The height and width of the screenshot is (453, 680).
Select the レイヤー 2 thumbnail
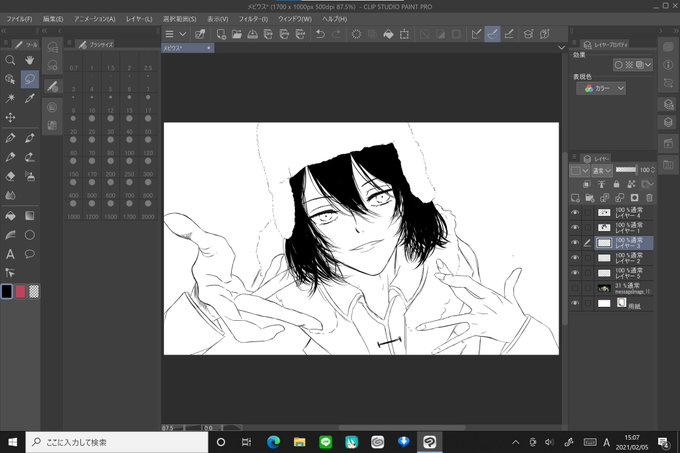tap(604, 258)
